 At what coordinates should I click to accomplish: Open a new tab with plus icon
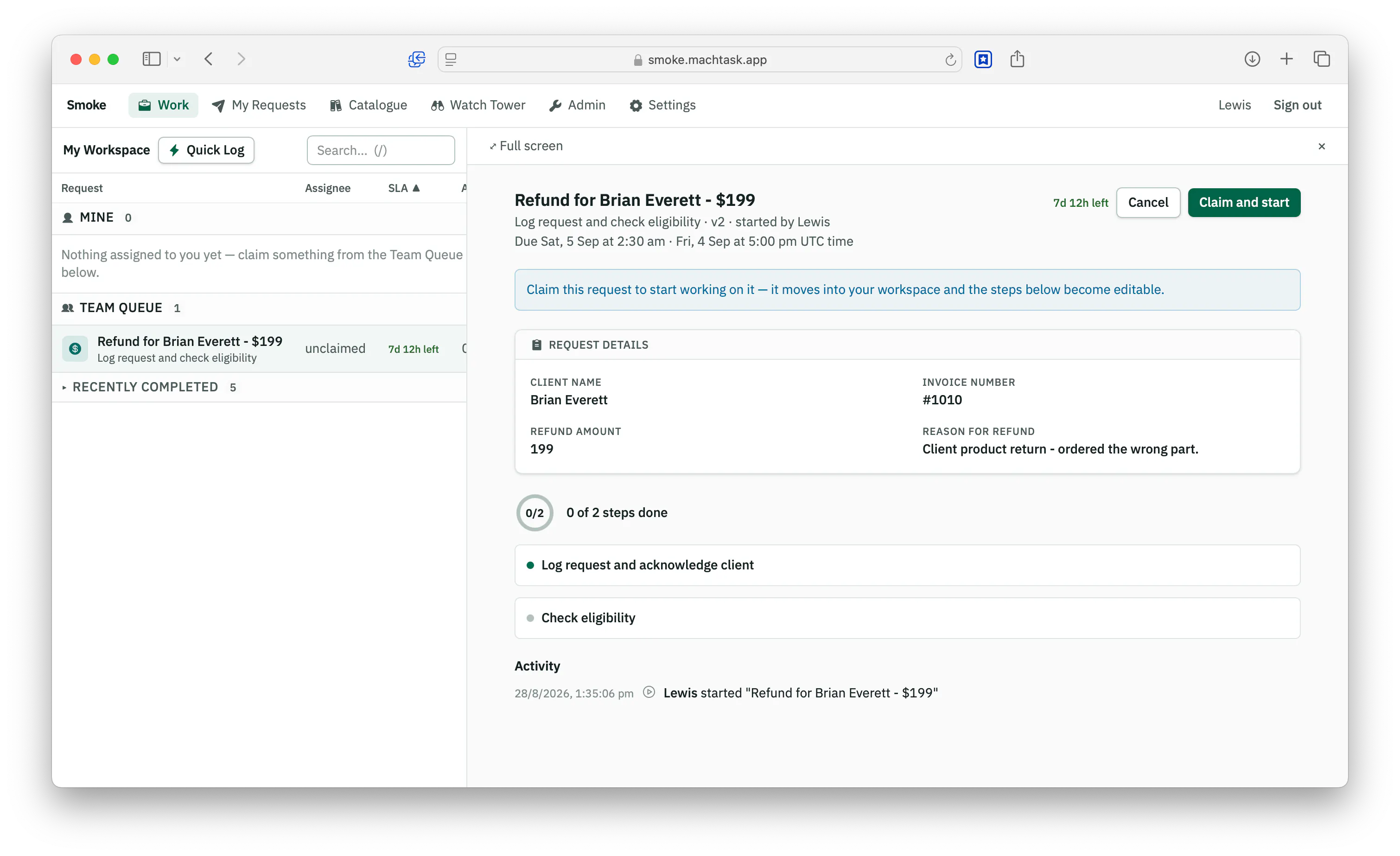(1286, 59)
